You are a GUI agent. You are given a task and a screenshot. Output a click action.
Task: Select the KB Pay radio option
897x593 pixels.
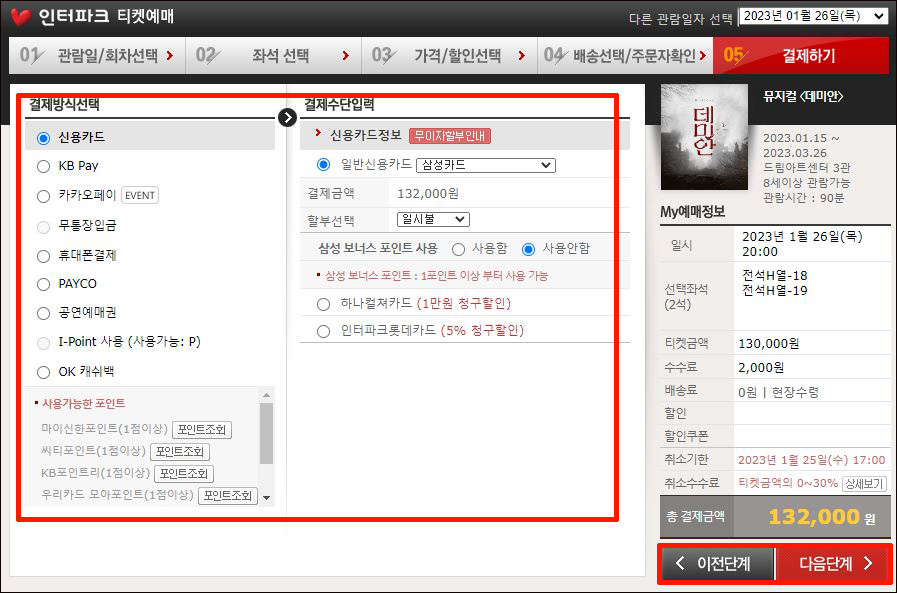(43, 166)
